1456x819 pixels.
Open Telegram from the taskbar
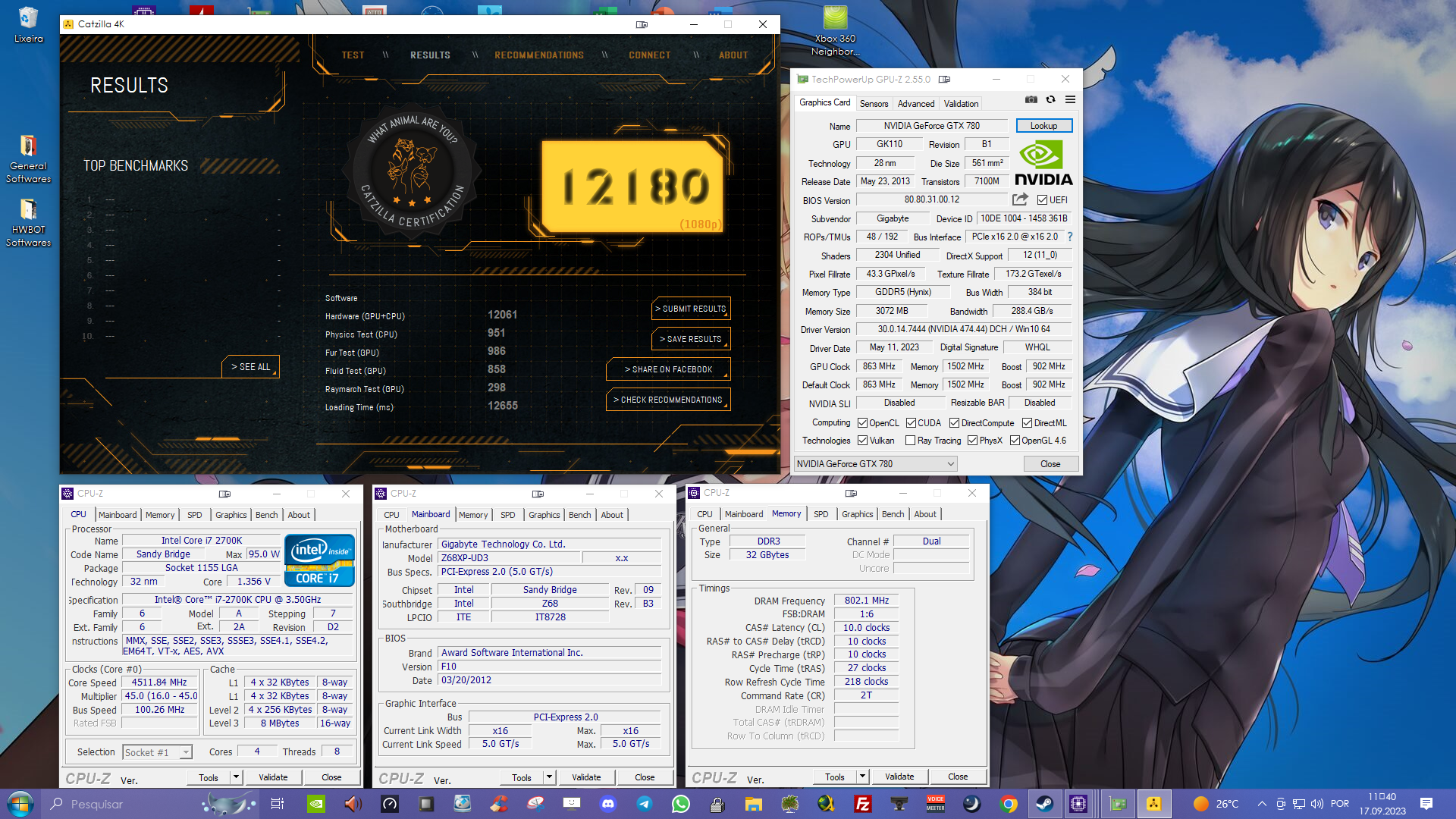tap(645, 804)
